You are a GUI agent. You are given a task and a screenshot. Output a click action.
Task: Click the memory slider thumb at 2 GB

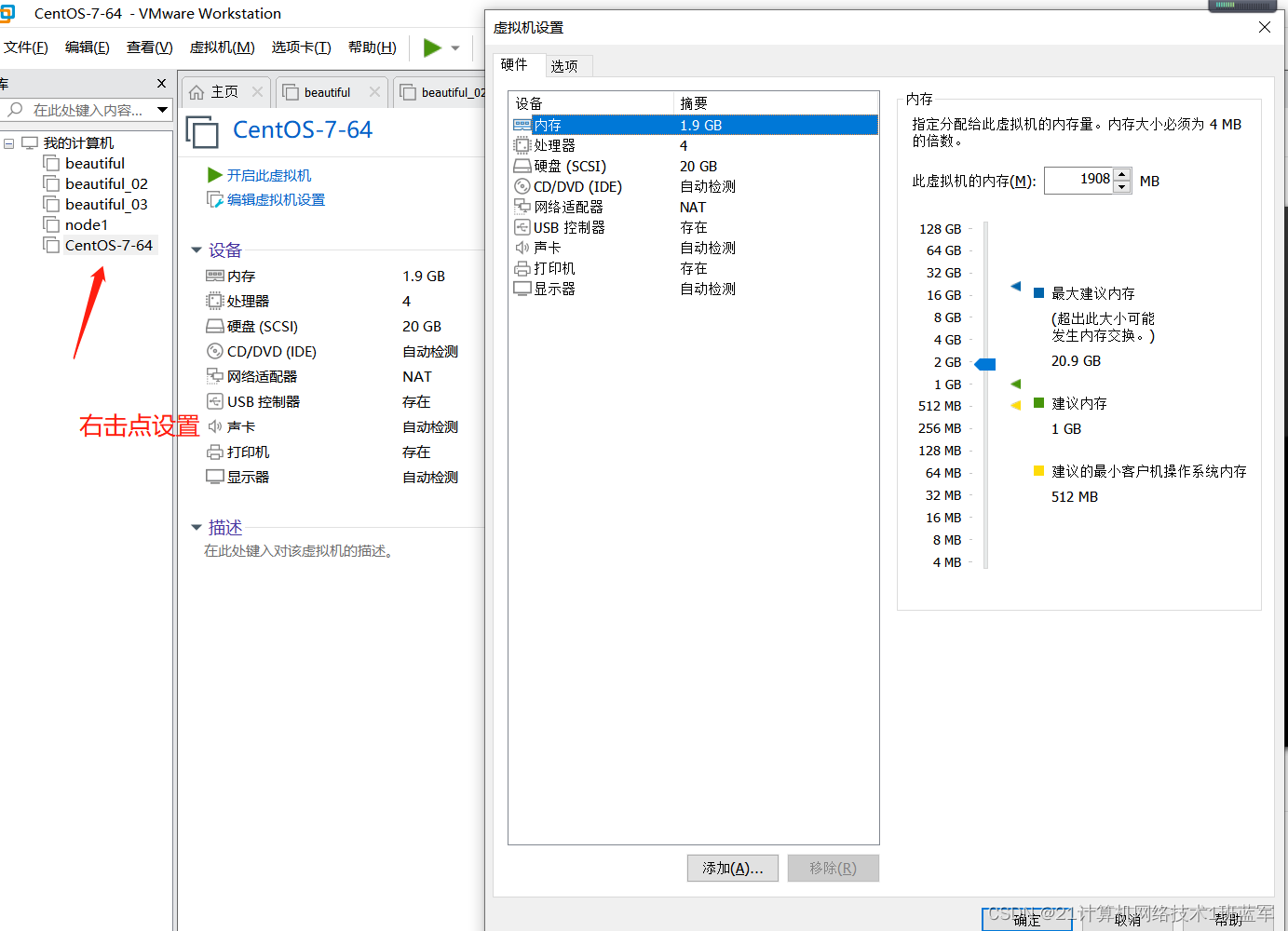tap(985, 364)
